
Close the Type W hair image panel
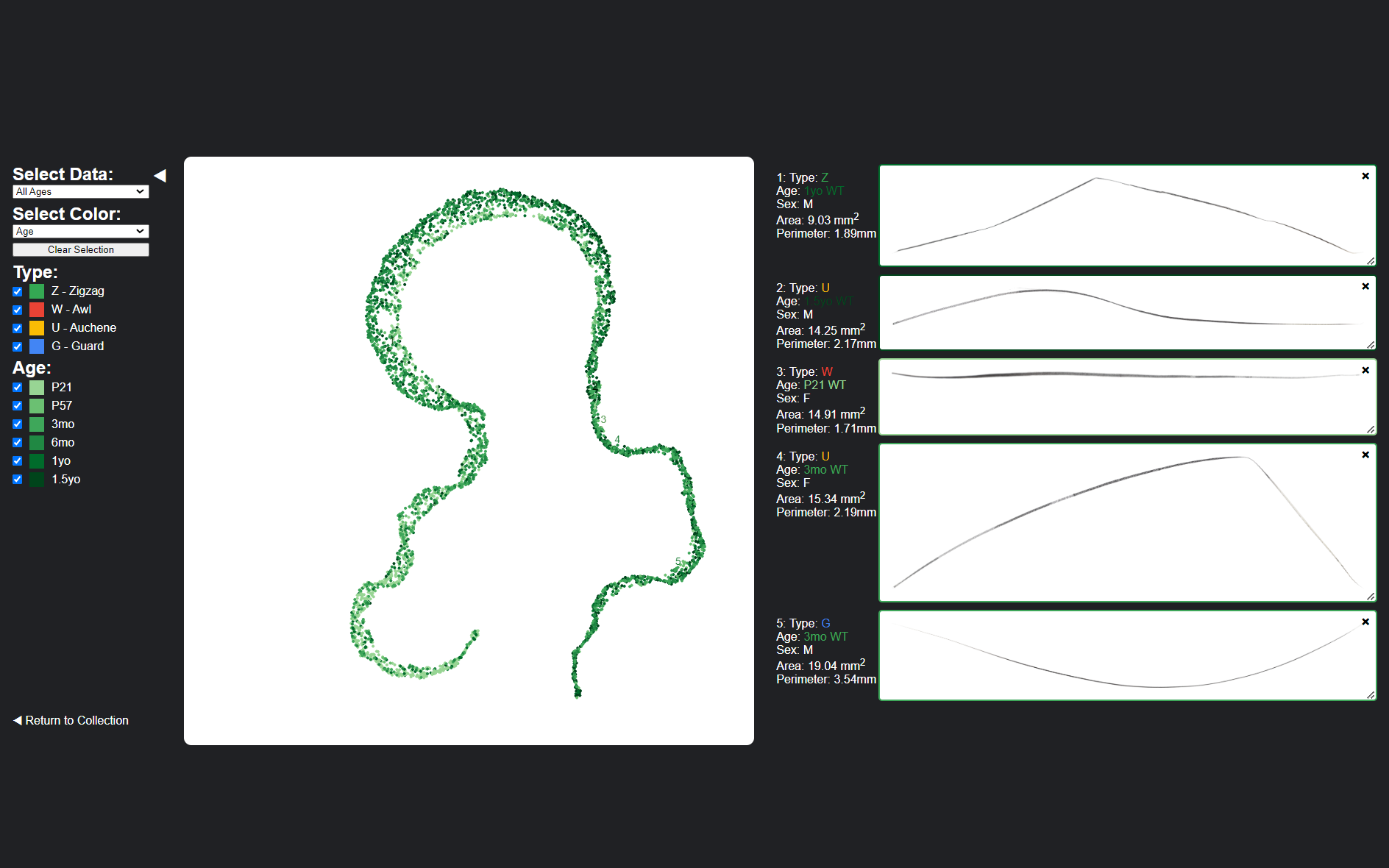tap(1365, 370)
